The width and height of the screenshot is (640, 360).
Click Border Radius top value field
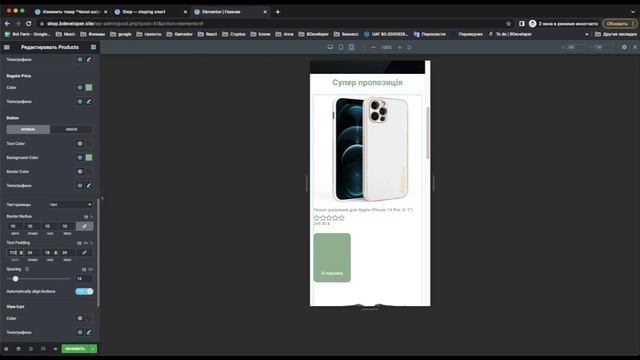(x=15, y=226)
